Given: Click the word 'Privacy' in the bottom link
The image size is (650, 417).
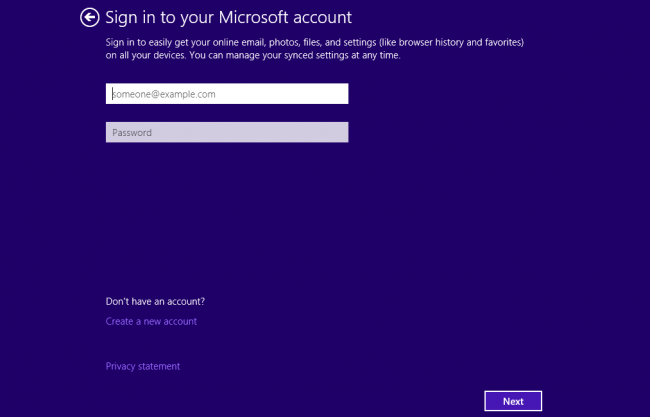Looking at the screenshot, I should click(x=121, y=367).
